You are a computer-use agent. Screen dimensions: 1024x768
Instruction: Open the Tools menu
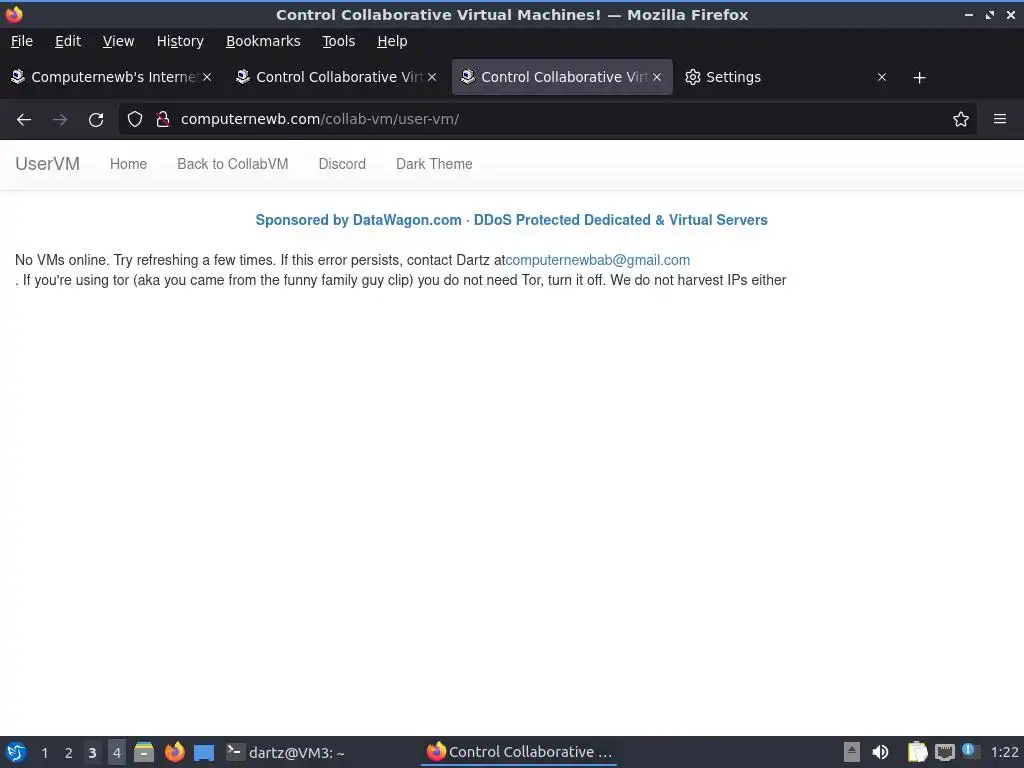coord(338,41)
